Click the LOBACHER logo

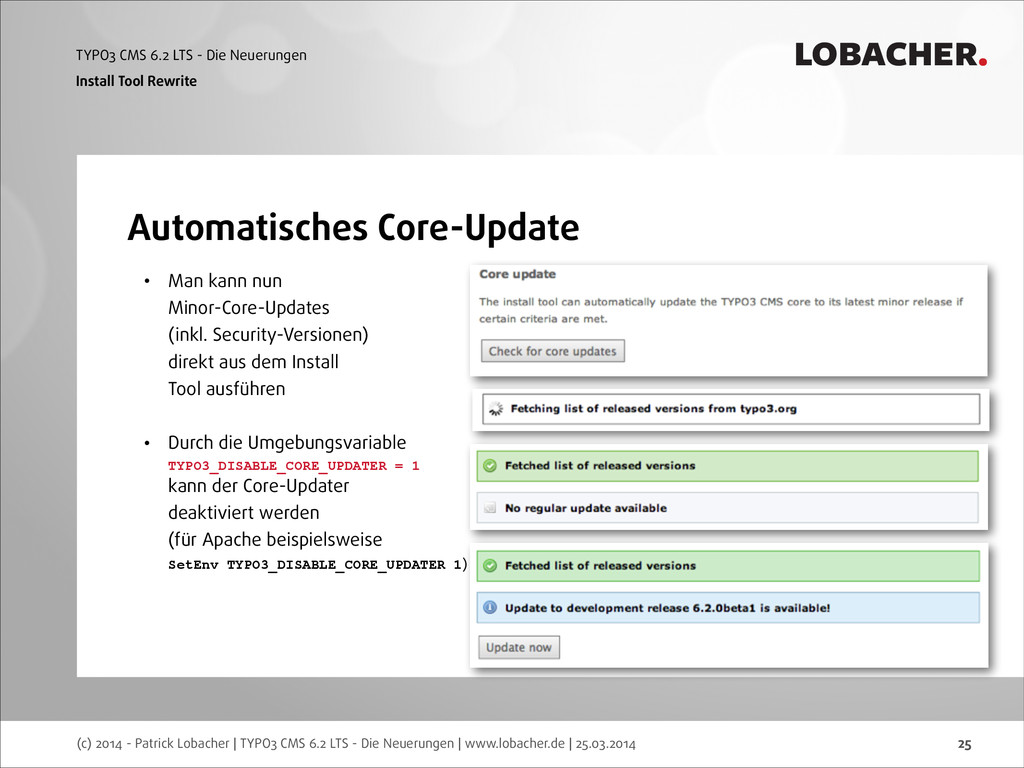click(x=891, y=55)
